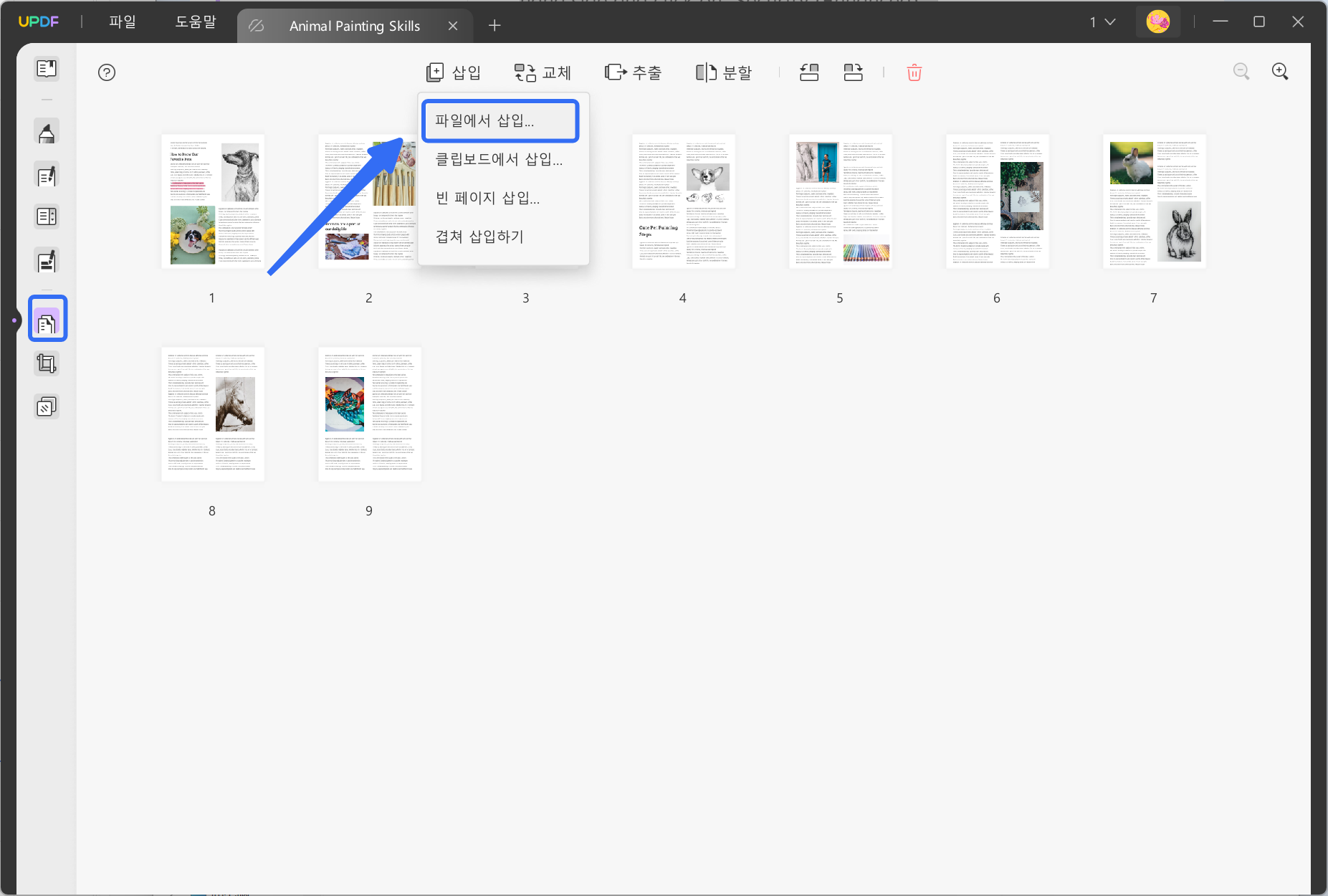The image size is (1328, 896).
Task: Select page 9 thumbnail with colorful cat
Action: pyautogui.click(x=369, y=414)
